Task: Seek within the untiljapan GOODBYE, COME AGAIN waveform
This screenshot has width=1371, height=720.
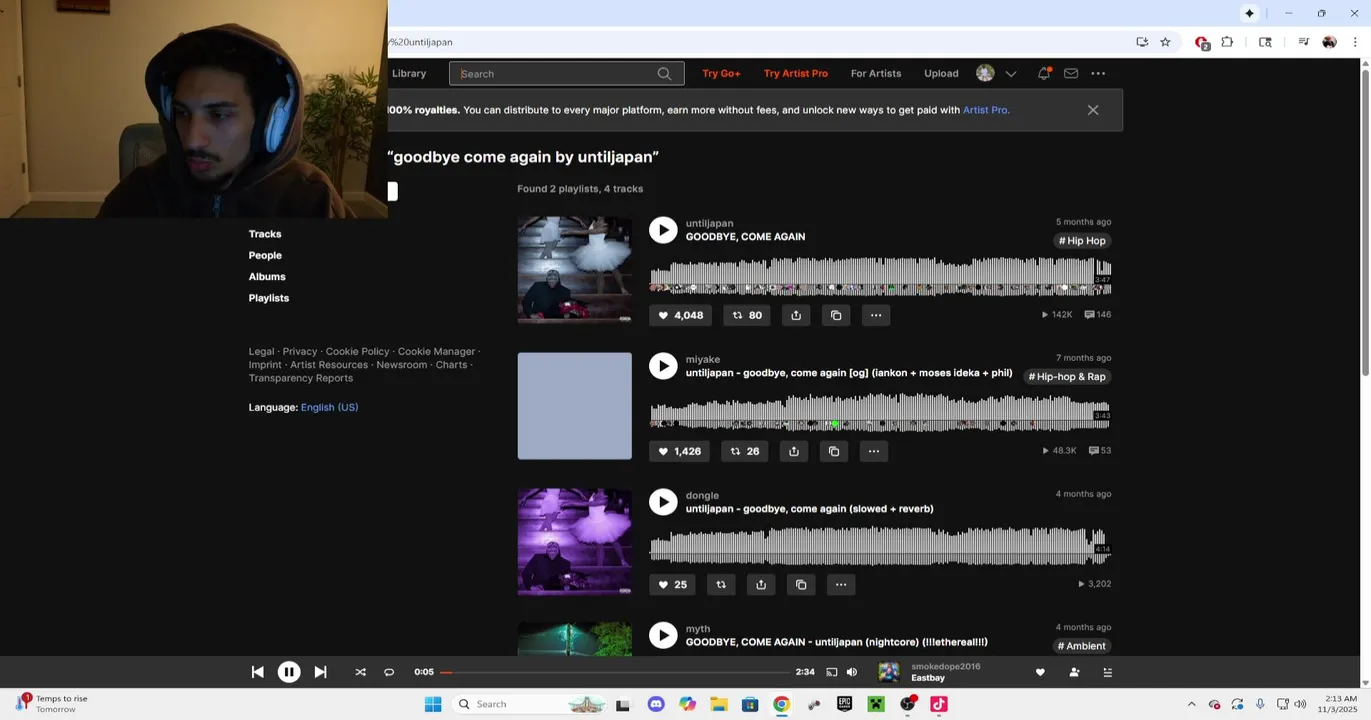Action: pyautogui.click(x=880, y=276)
